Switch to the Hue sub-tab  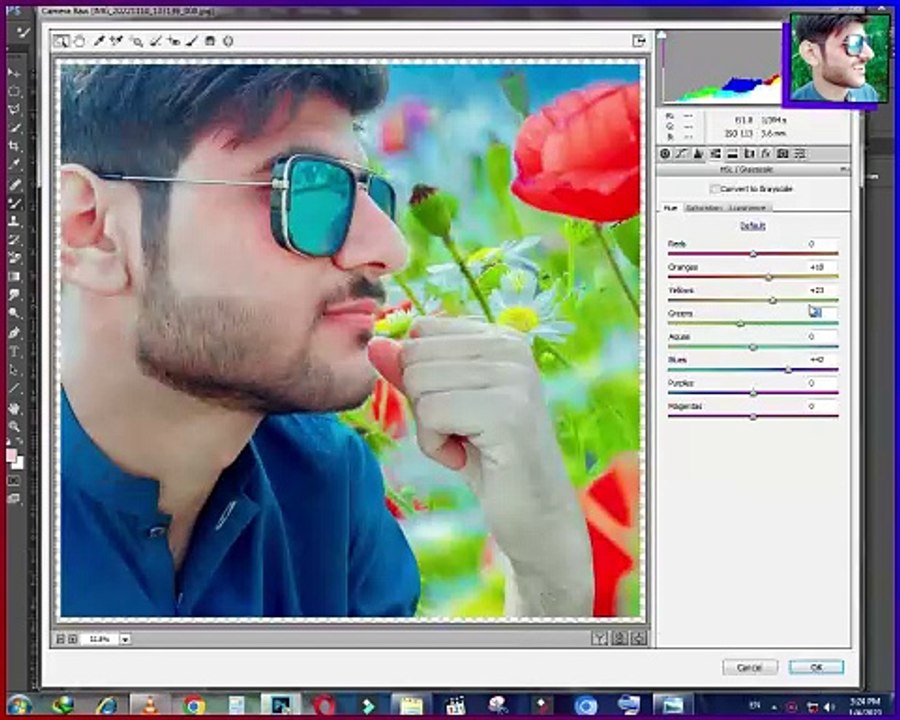[x=670, y=208]
